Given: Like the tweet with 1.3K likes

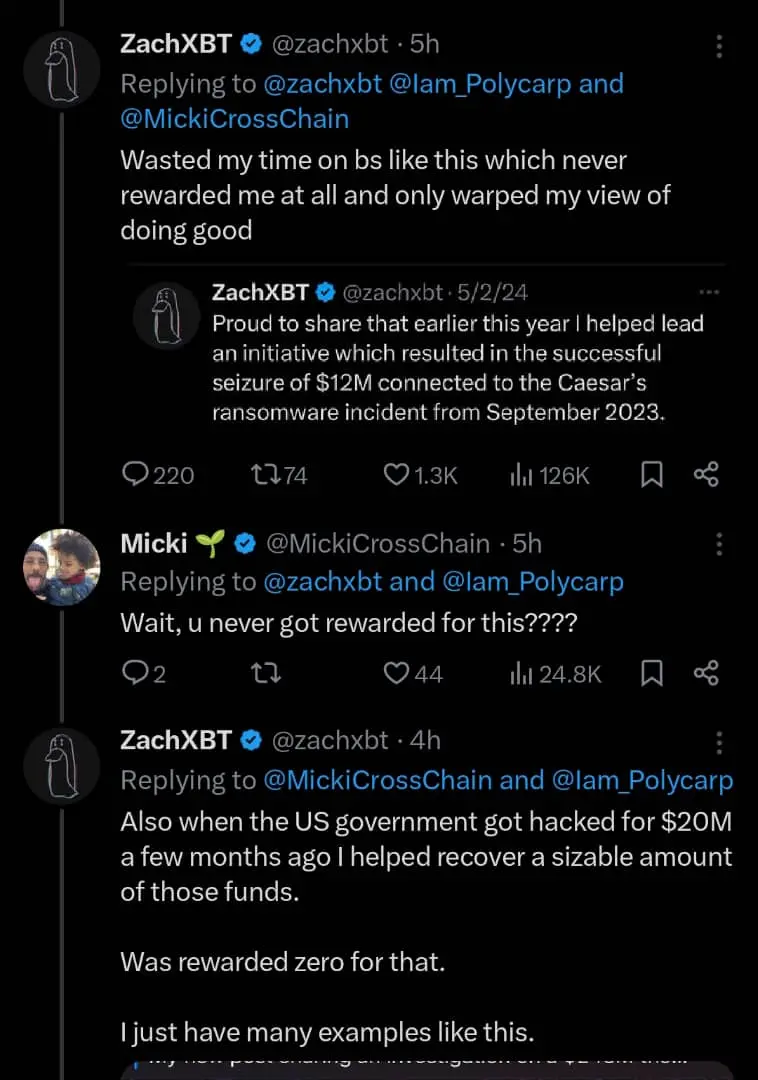Looking at the screenshot, I should (x=397, y=475).
